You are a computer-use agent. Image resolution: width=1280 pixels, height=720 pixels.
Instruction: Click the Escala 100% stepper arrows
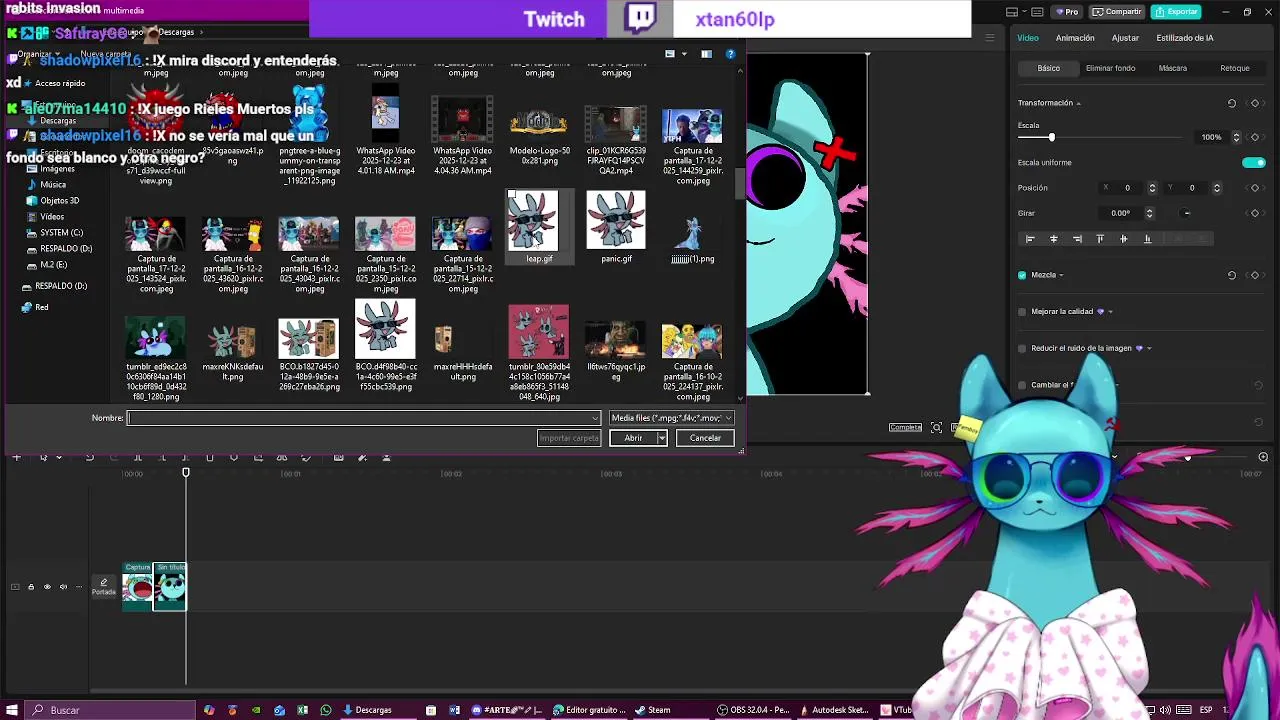(1237, 137)
